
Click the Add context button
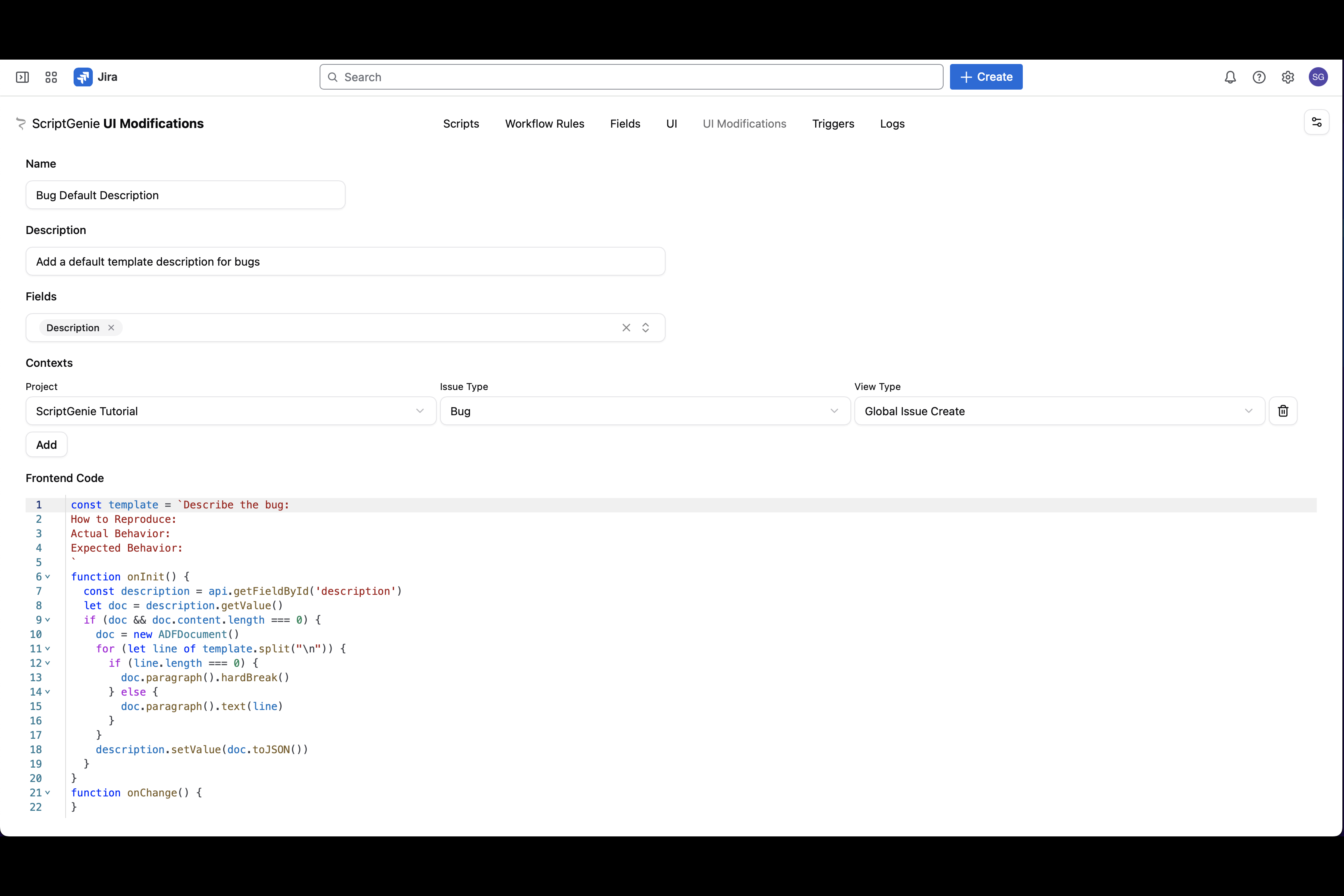click(46, 444)
